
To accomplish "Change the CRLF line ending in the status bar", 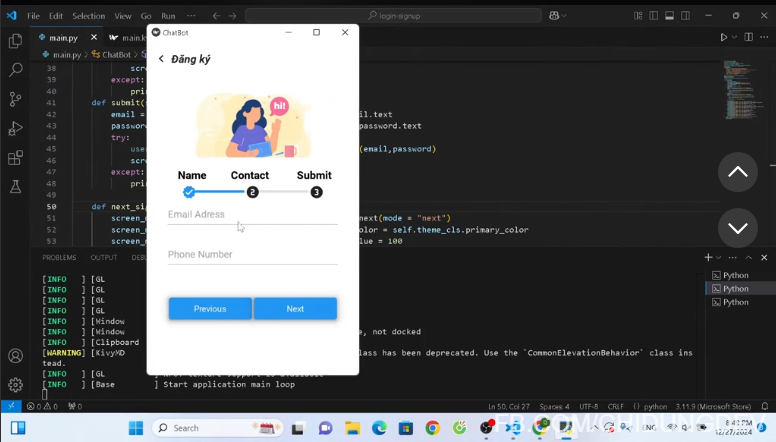I will coord(616,406).
